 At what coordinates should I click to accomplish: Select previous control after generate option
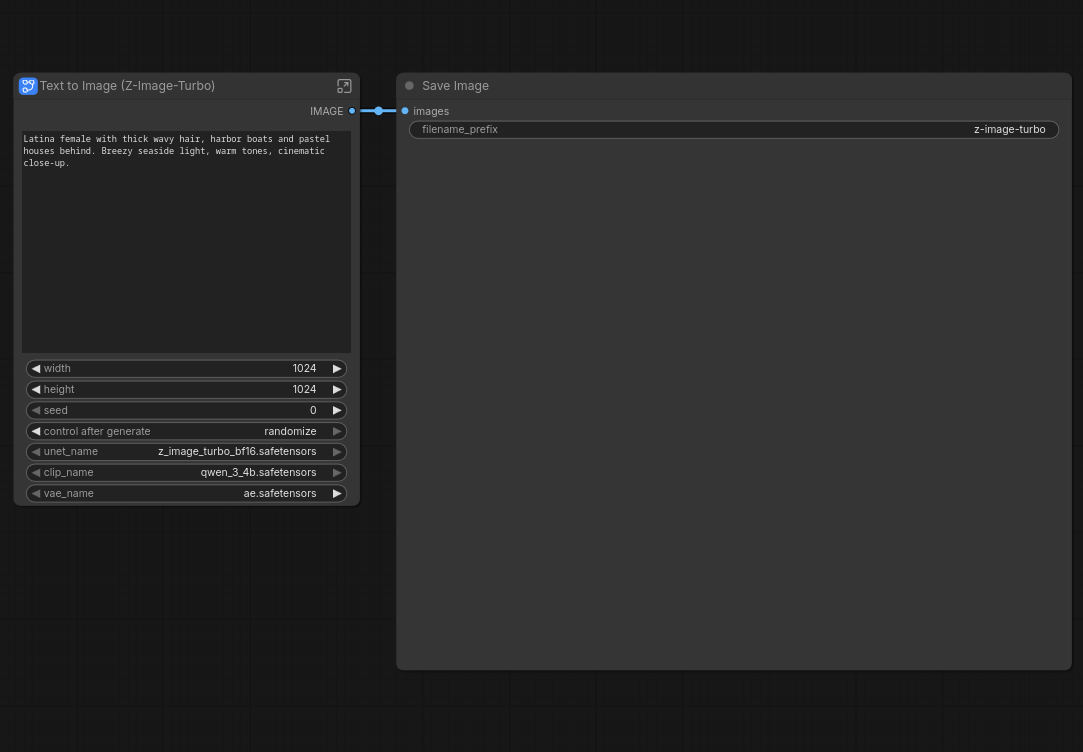click(36, 431)
